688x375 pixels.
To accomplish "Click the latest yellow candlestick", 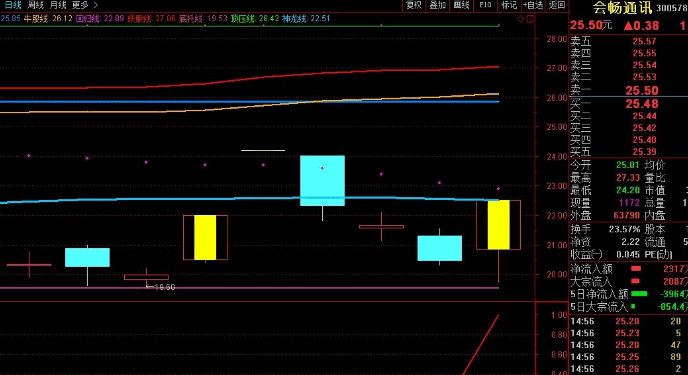I will click(498, 225).
